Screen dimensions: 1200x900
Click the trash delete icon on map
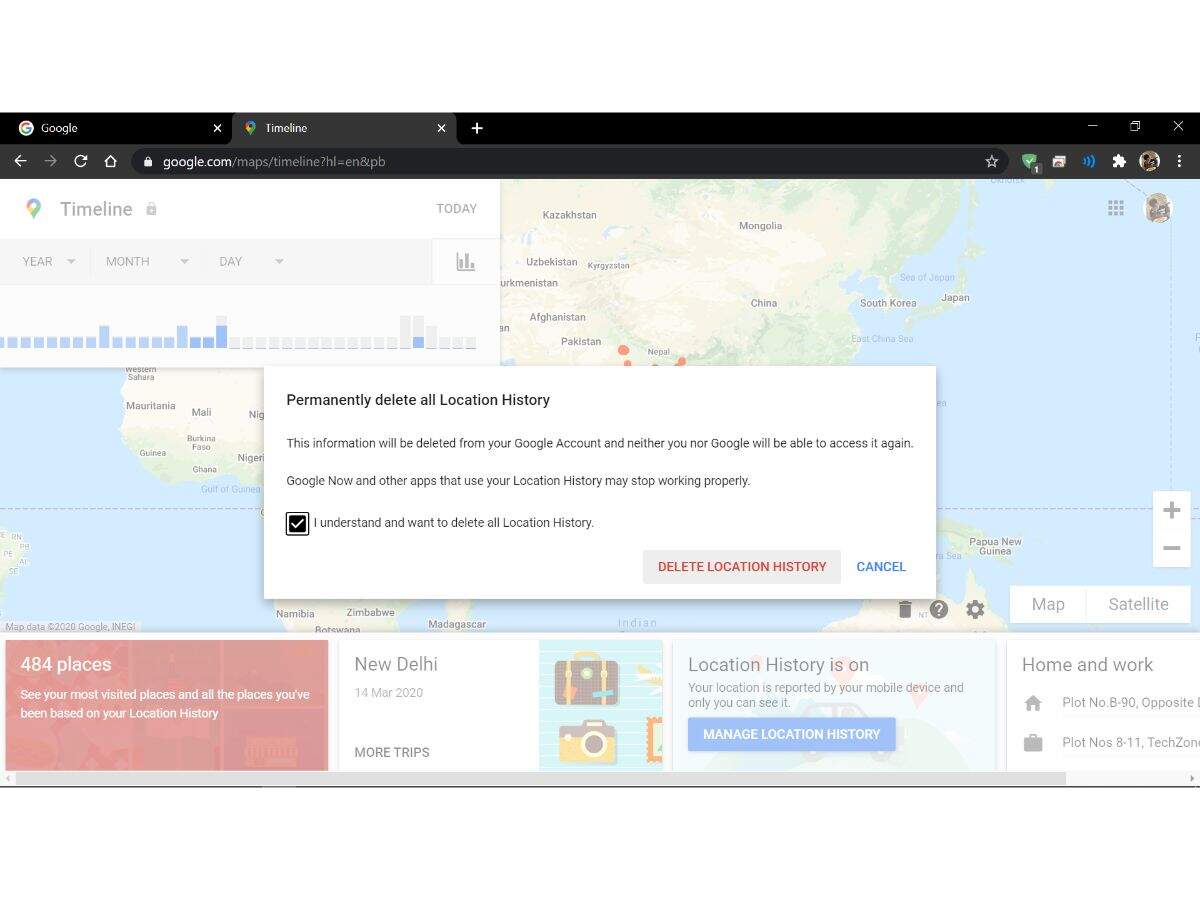tap(905, 609)
